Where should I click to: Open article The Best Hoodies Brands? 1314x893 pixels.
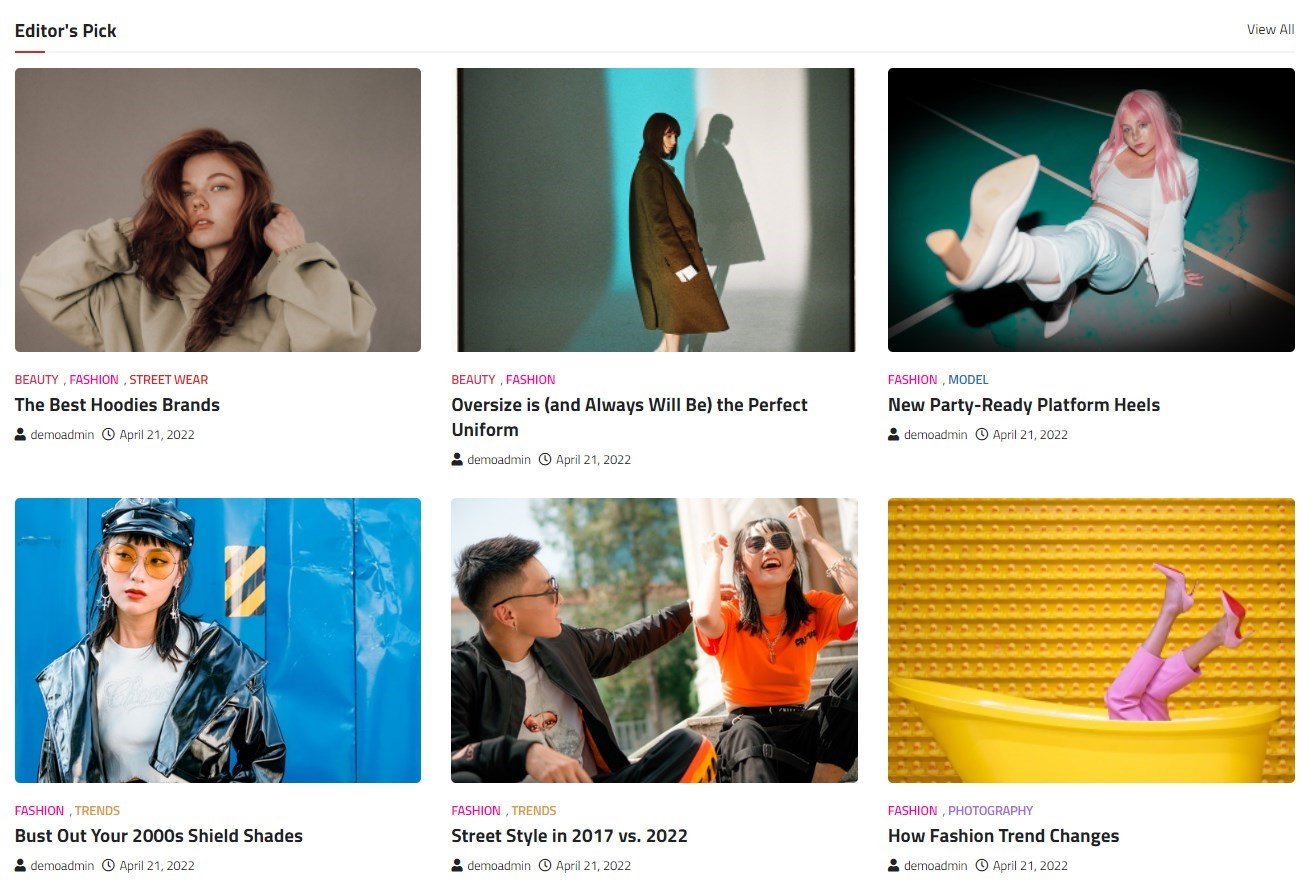coord(117,405)
